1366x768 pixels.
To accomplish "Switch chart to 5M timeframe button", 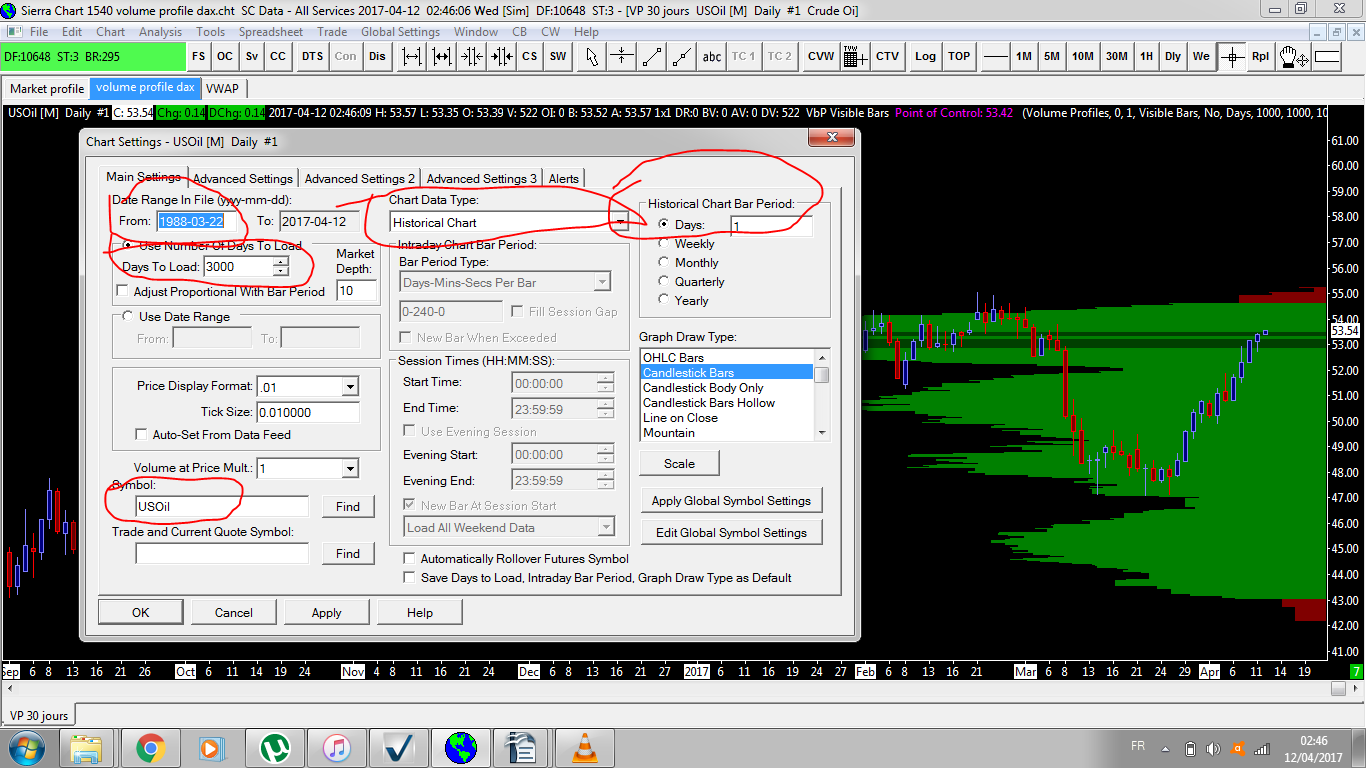I will (x=1052, y=56).
